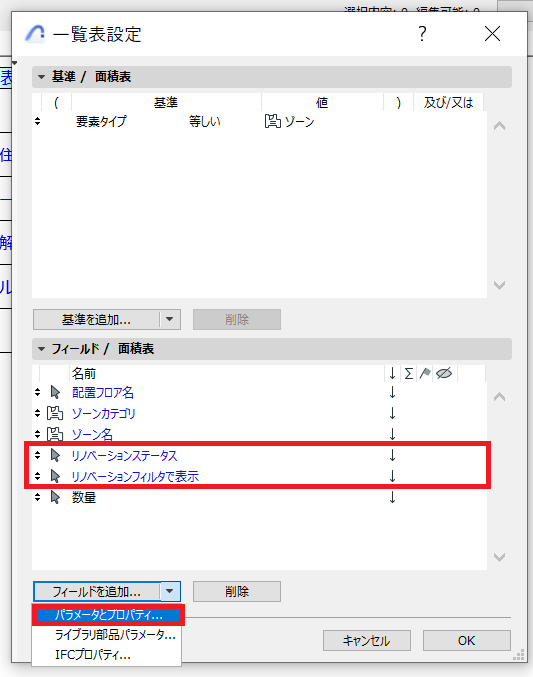Click the OK button
Image resolution: width=533 pixels, height=677 pixels.
(x=466, y=640)
